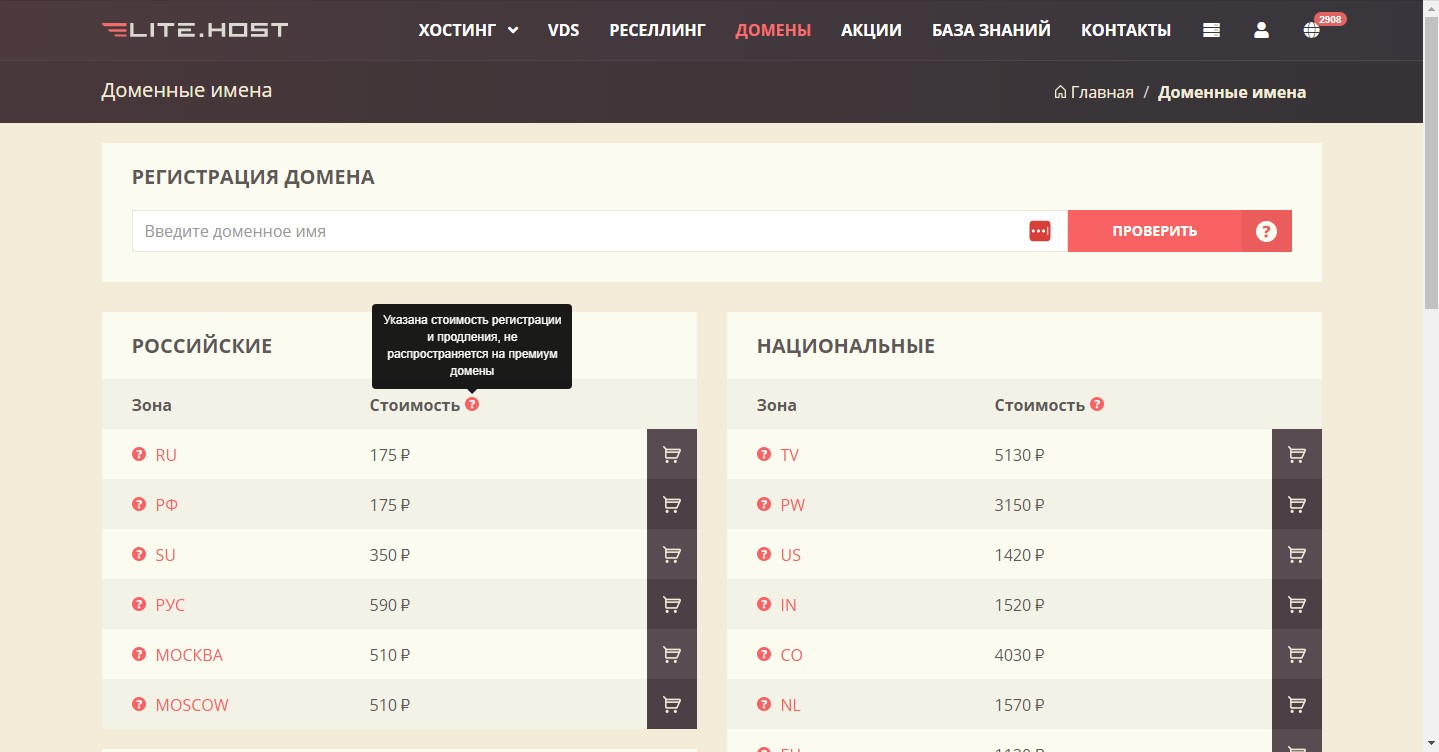Image resolution: width=1439 pixels, height=752 pixels.
Task: Click the info icon before IN zone
Action: pyautogui.click(x=764, y=604)
